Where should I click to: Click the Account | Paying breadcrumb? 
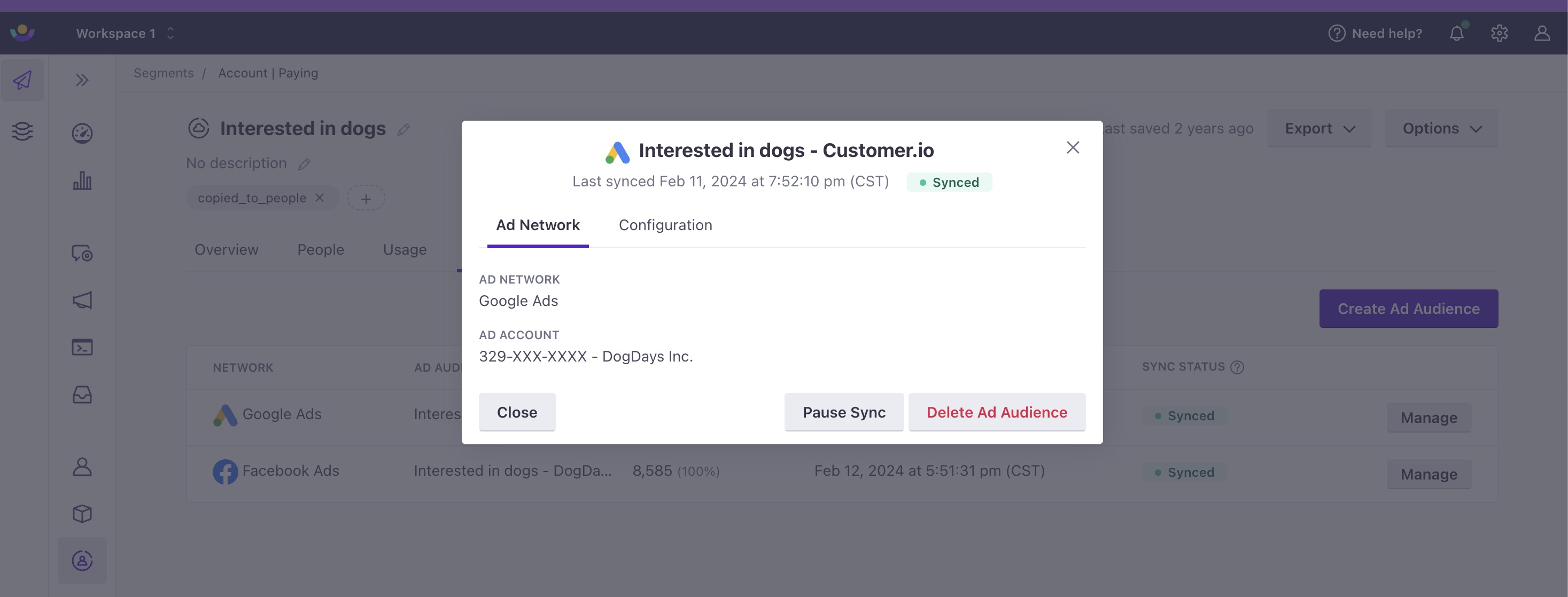click(x=268, y=73)
